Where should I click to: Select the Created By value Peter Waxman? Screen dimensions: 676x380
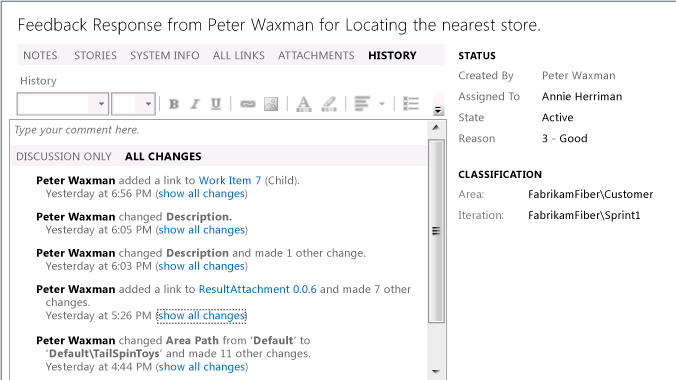click(579, 75)
